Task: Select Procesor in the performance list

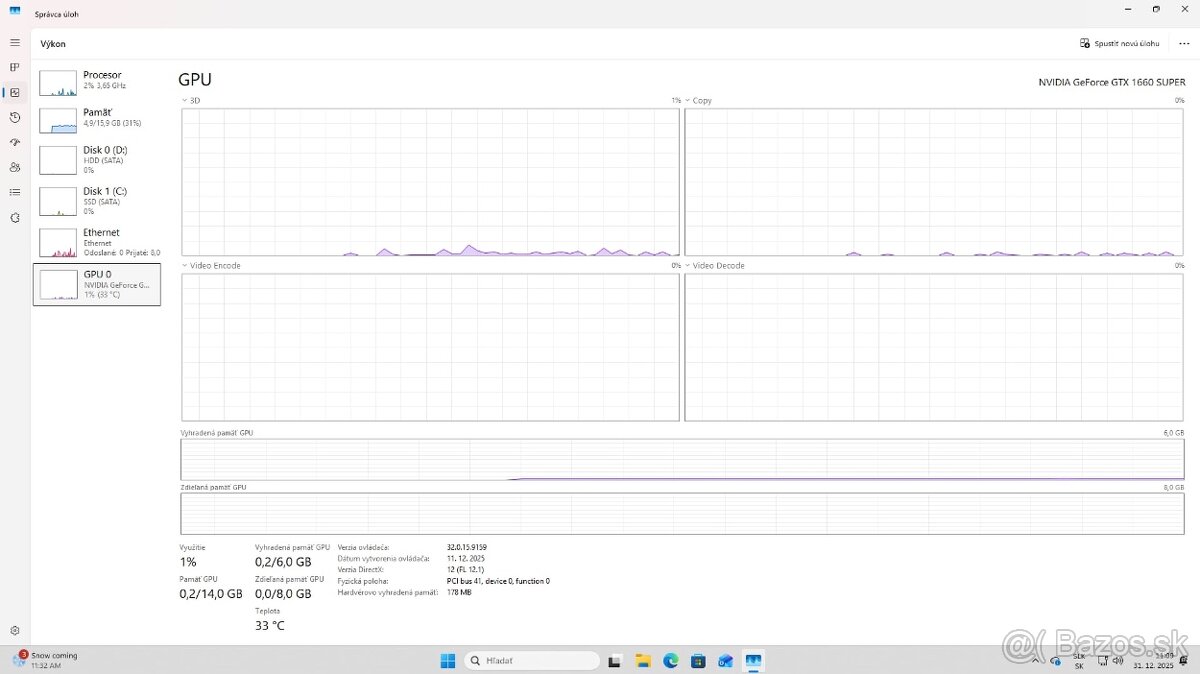Action: tap(97, 81)
